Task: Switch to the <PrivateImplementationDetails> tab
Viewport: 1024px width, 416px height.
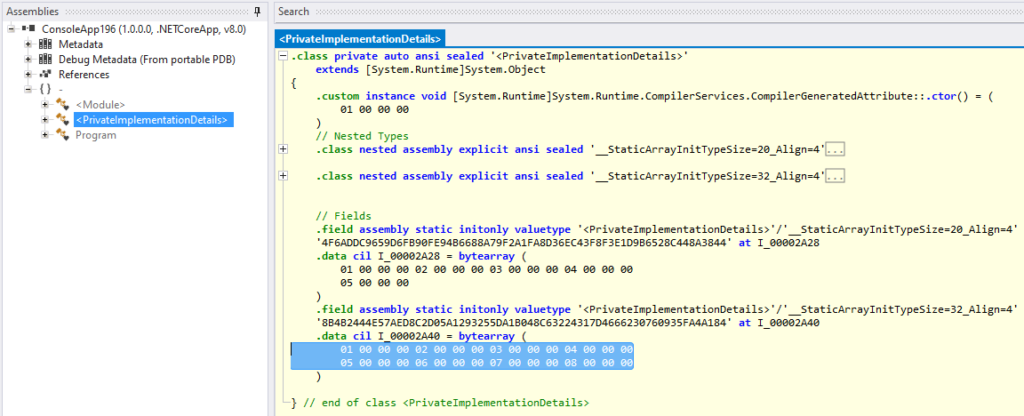Action: point(359,39)
